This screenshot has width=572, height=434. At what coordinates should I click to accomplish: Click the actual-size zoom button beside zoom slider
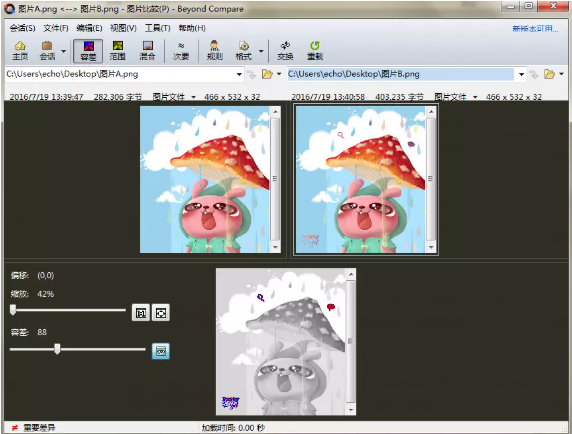click(141, 313)
